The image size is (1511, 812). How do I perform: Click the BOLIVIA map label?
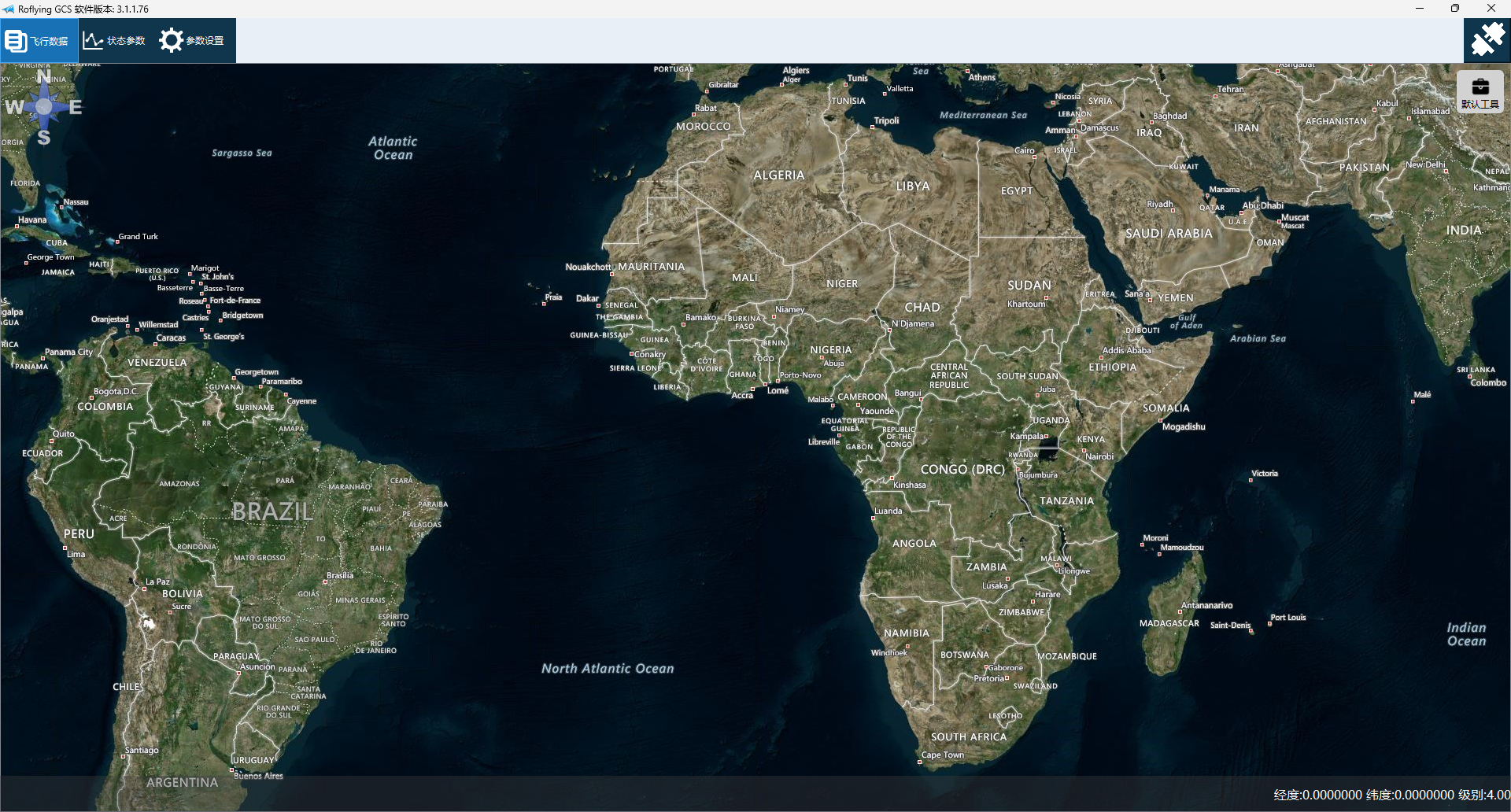coord(183,594)
